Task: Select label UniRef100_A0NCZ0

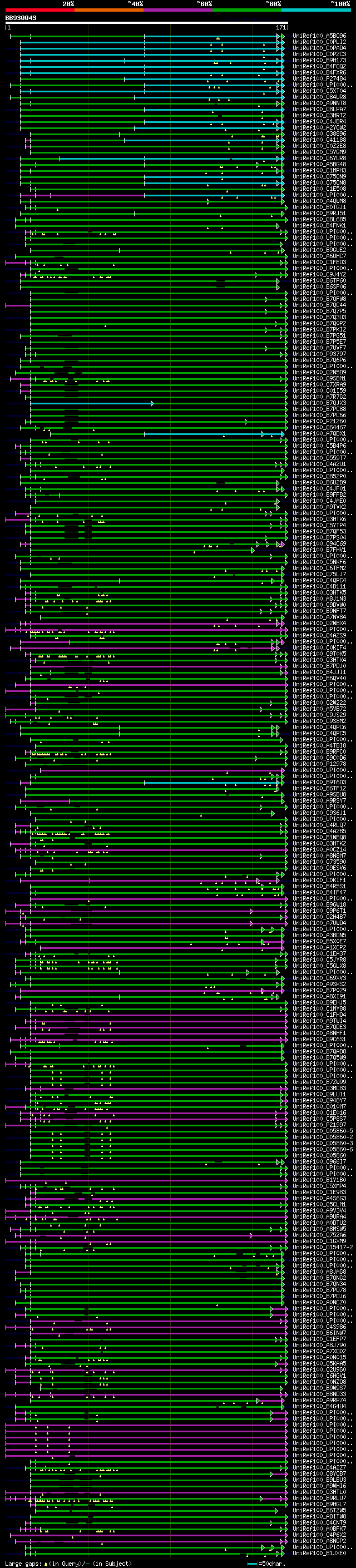Action: [319, 1302]
